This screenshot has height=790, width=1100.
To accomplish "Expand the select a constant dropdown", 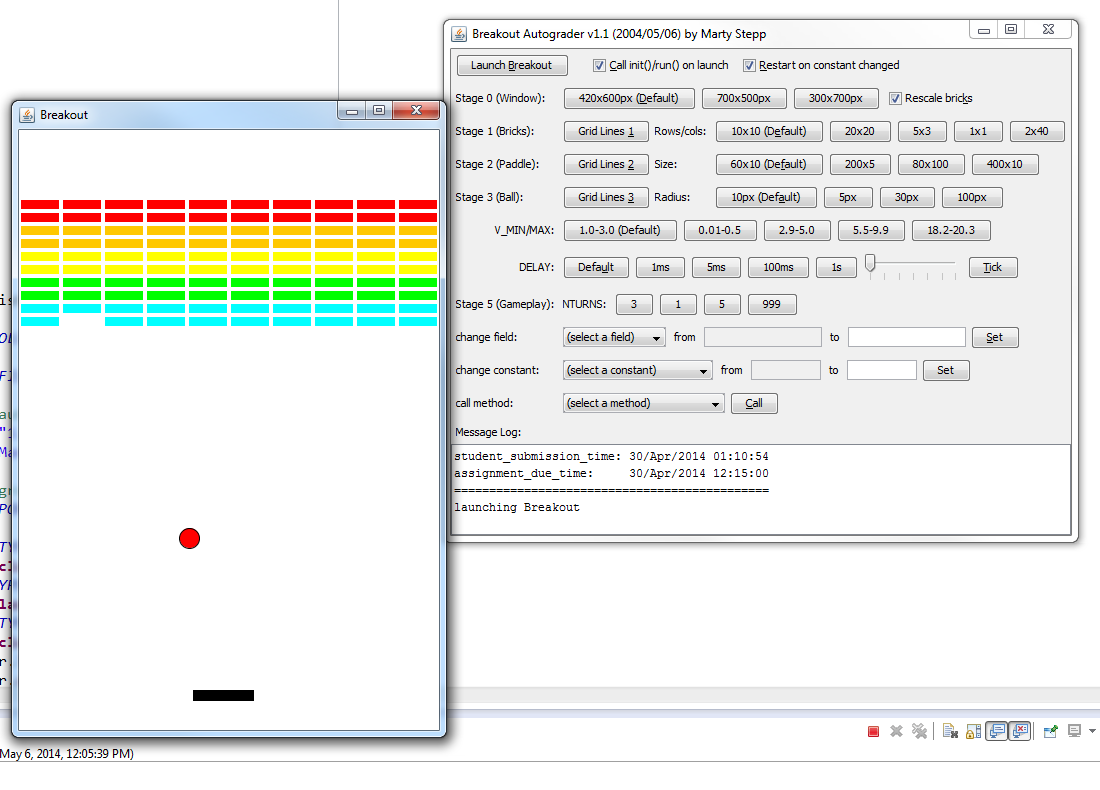I will coord(638,371).
